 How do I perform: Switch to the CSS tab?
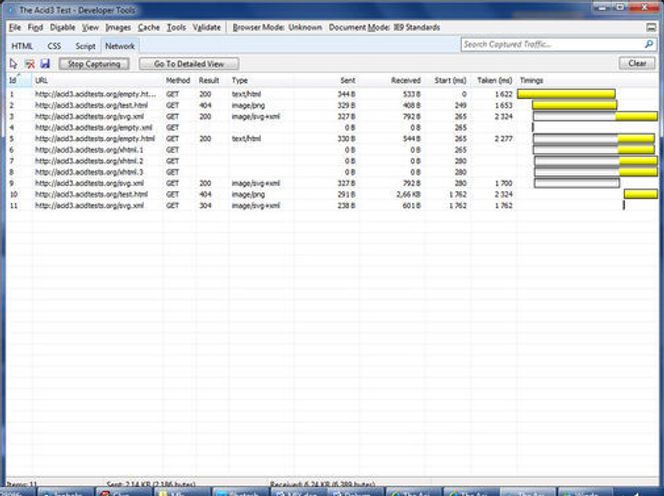pyautogui.click(x=54, y=46)
